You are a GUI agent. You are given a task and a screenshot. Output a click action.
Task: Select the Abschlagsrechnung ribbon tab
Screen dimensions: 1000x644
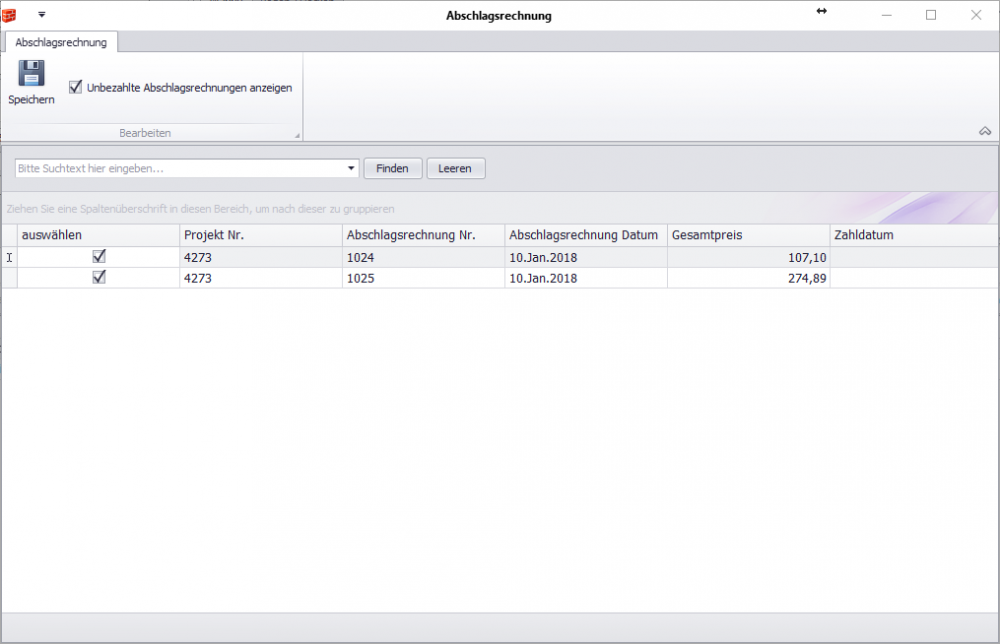coord(61,42)
